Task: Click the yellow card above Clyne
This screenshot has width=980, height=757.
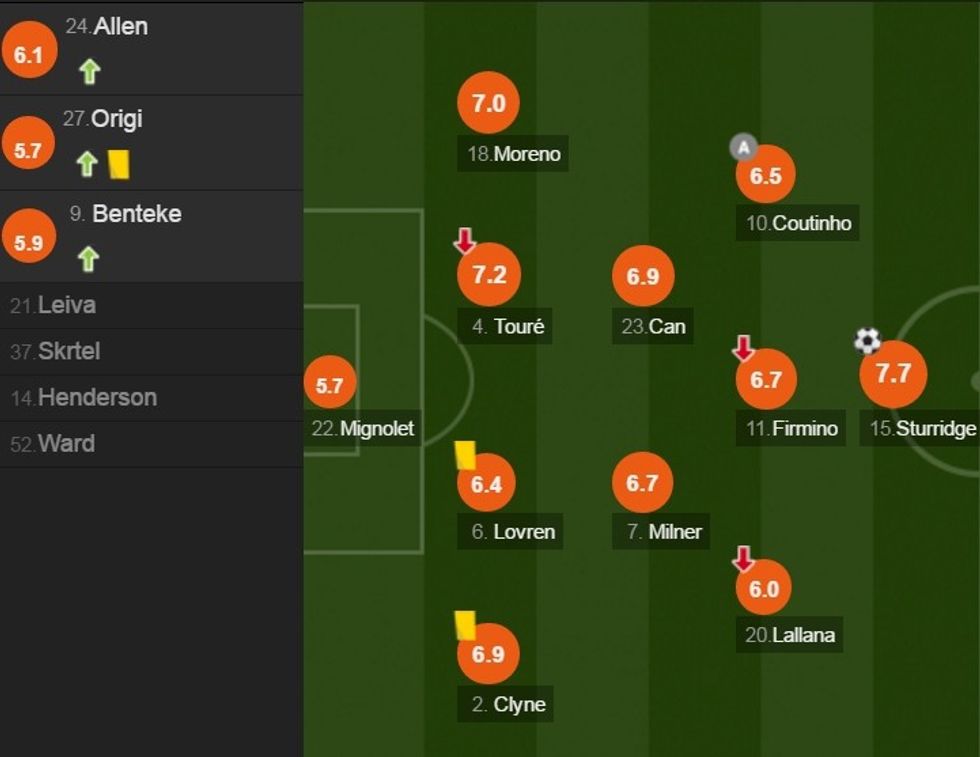Action: [x=465, y=625]
